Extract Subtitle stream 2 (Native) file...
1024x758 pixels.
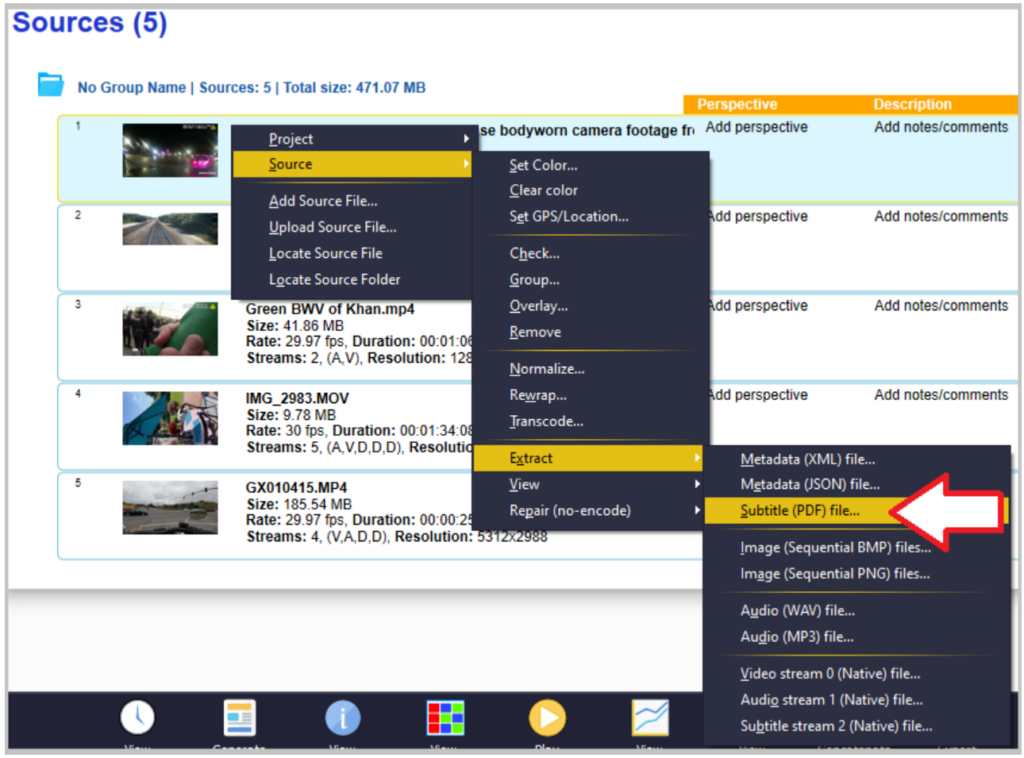(x=857, y=726)
